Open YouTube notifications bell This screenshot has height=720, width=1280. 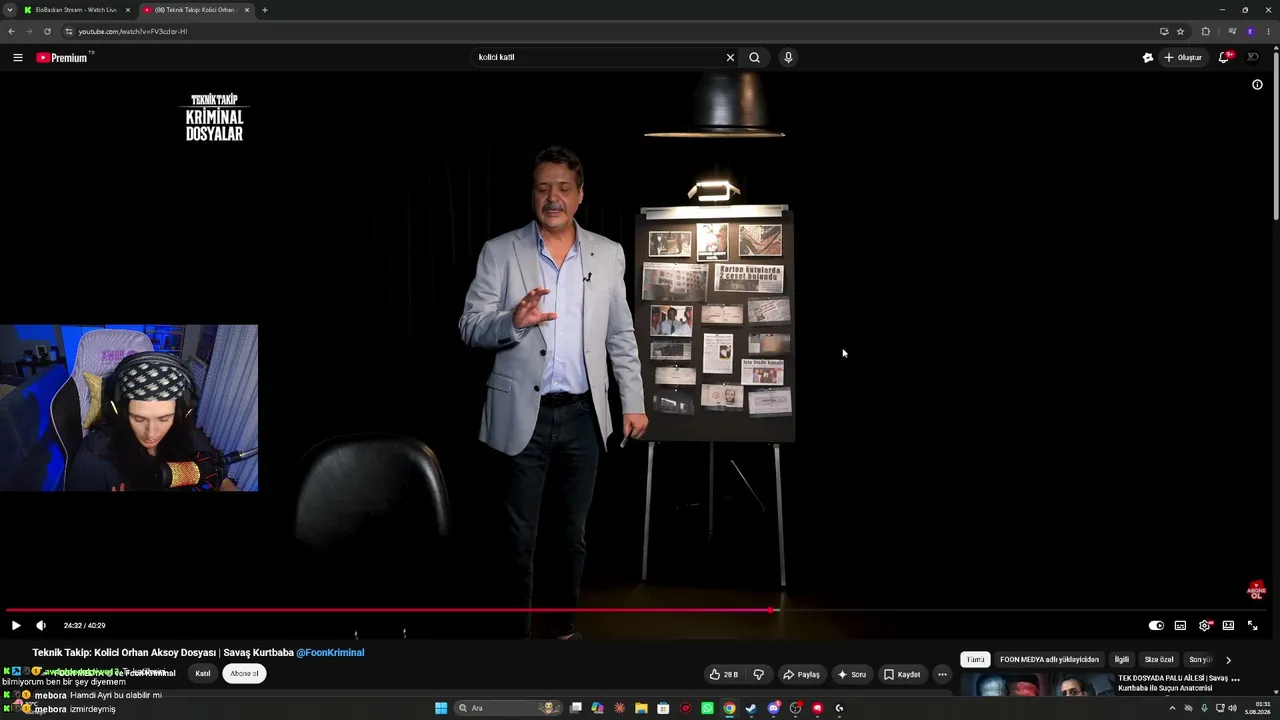(x=1224, y=57)
